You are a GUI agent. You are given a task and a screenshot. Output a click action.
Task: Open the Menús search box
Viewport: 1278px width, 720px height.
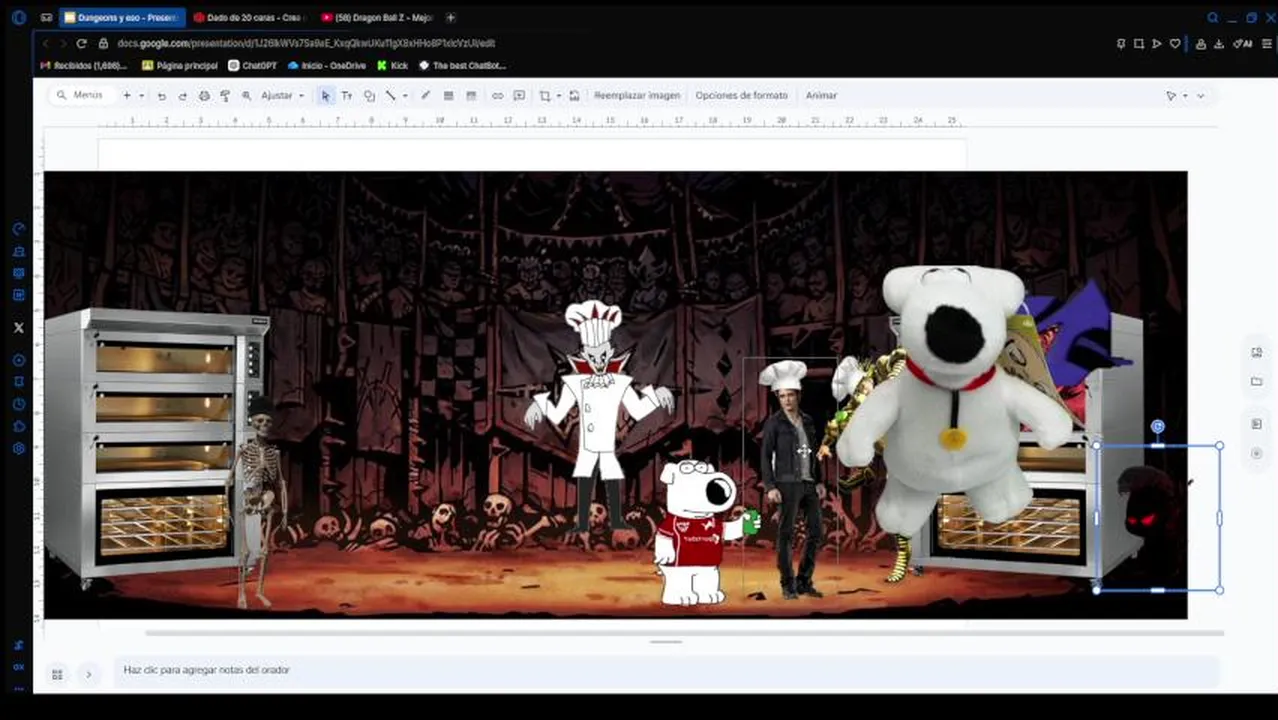coord(80,95)
